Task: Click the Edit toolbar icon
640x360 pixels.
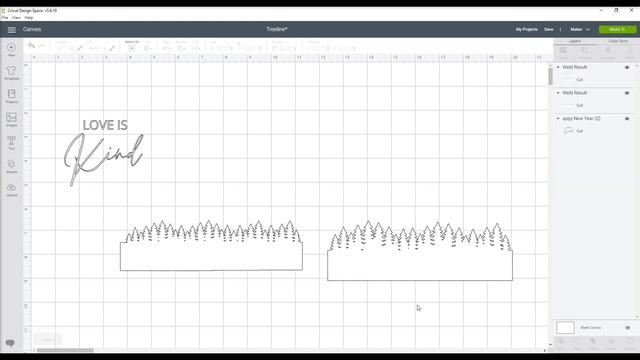Action: tap(148, 47)
